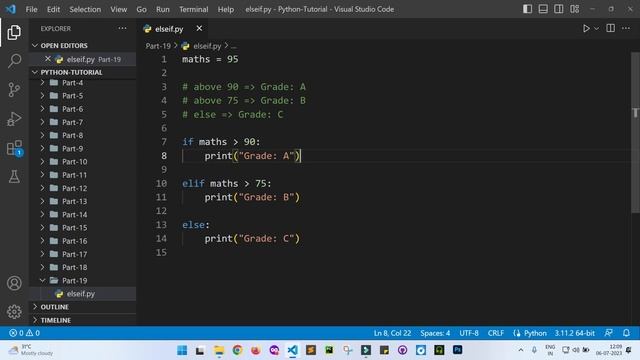Expand the Part-4 folder

42,83
